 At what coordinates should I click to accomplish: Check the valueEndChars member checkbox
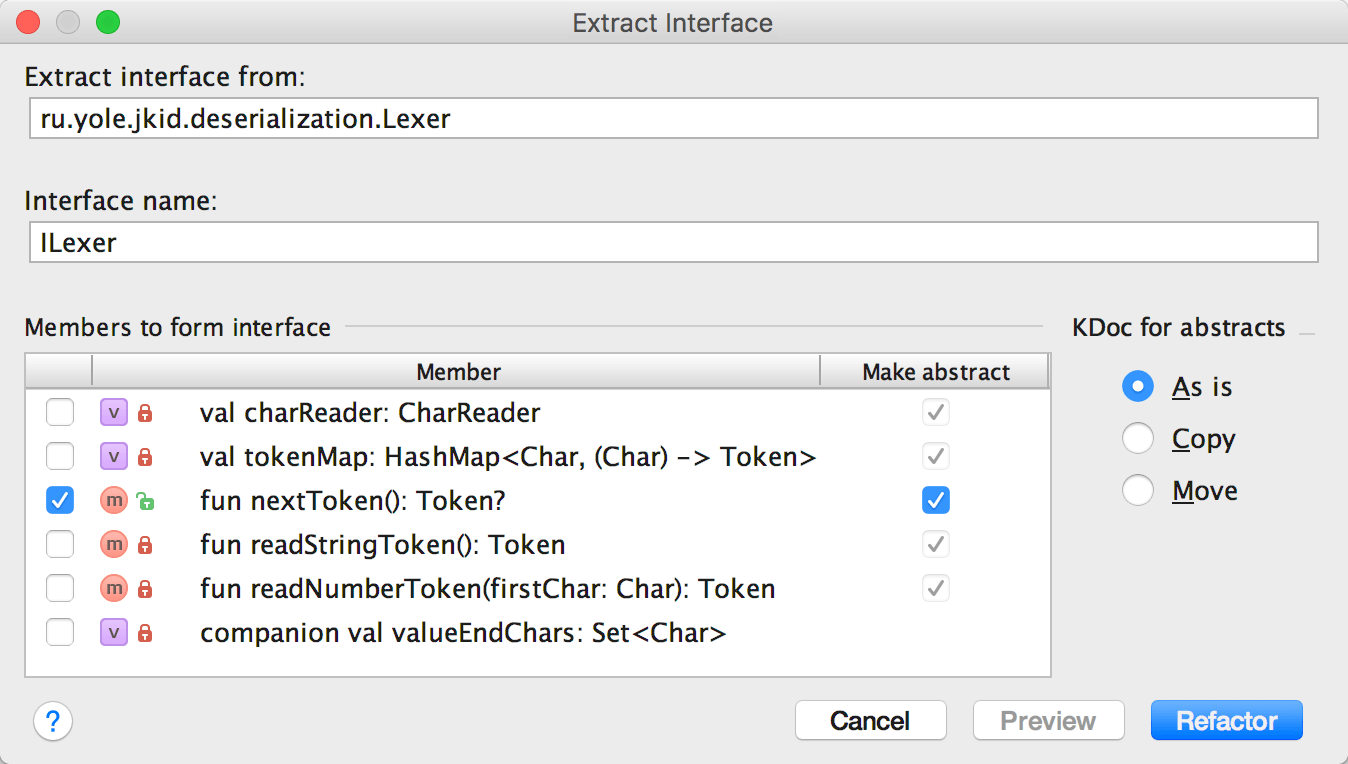tap(60, 632)
